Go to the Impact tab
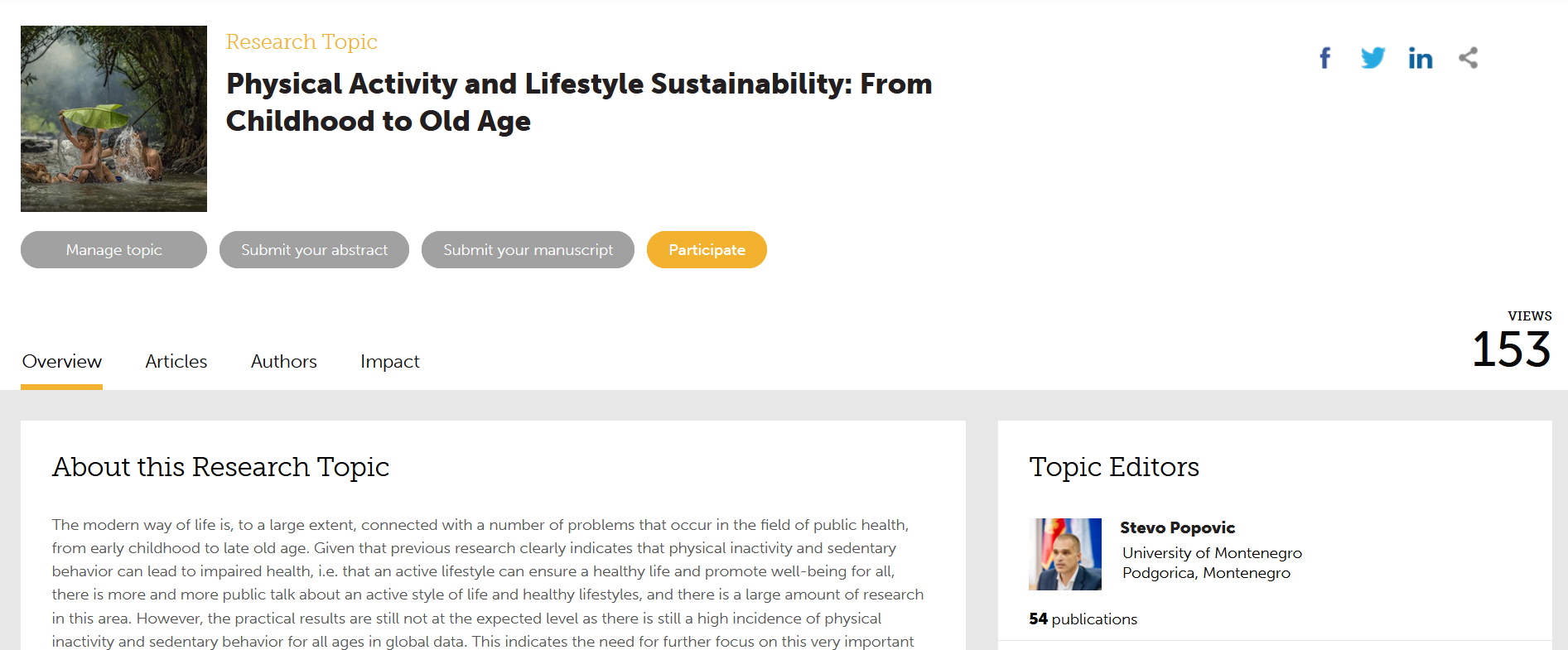 [390, 362]
